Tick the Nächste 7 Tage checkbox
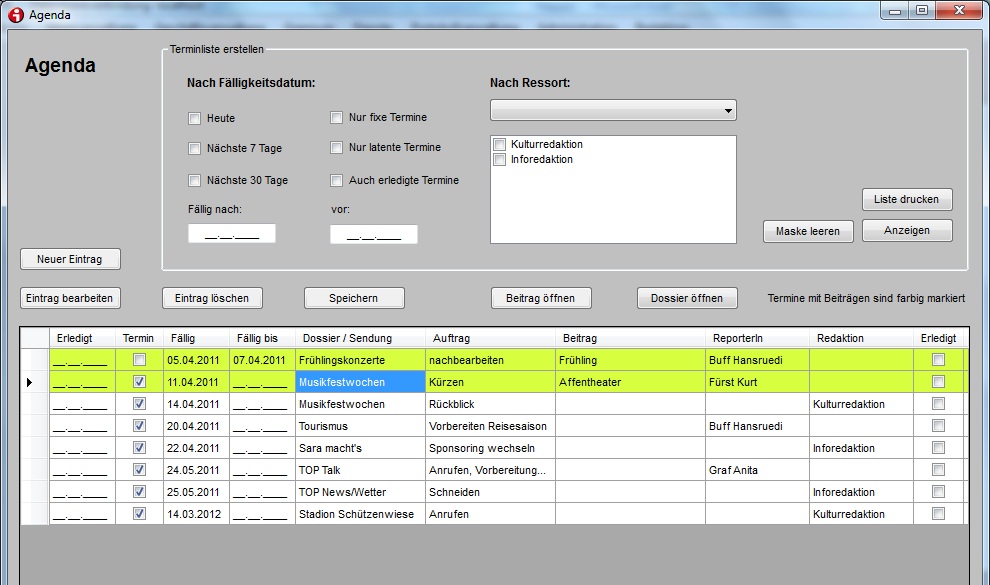The height and width of the screenshot is (585, 990). (x=195, y=149)
